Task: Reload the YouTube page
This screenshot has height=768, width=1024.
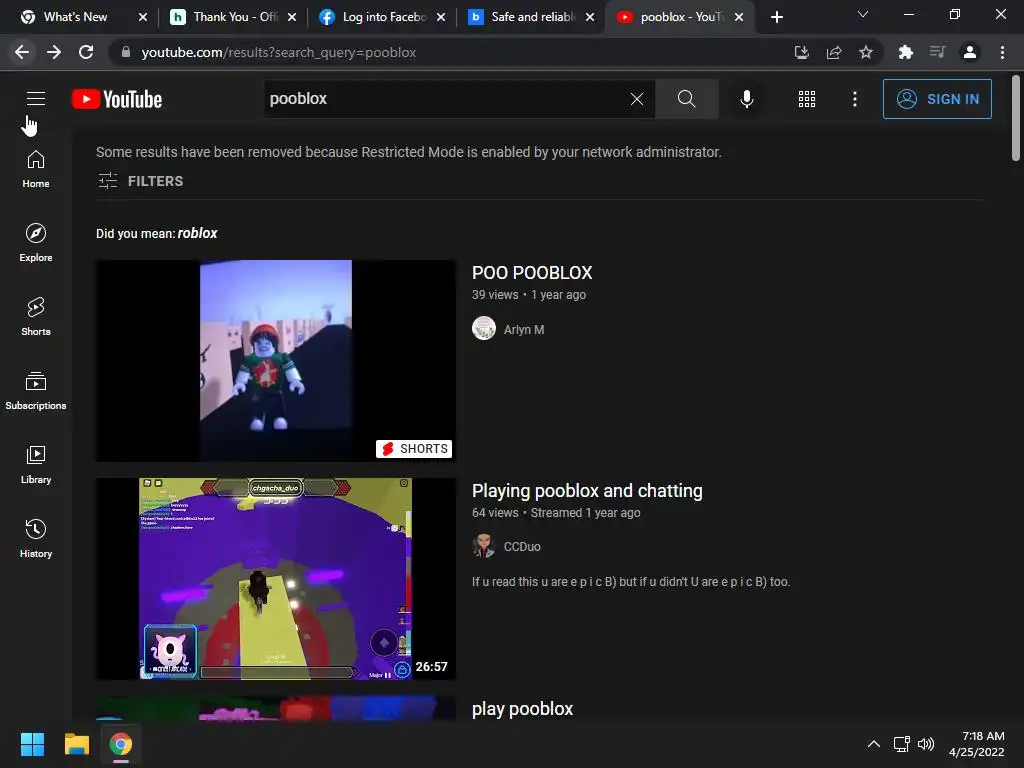Action: 86,52
